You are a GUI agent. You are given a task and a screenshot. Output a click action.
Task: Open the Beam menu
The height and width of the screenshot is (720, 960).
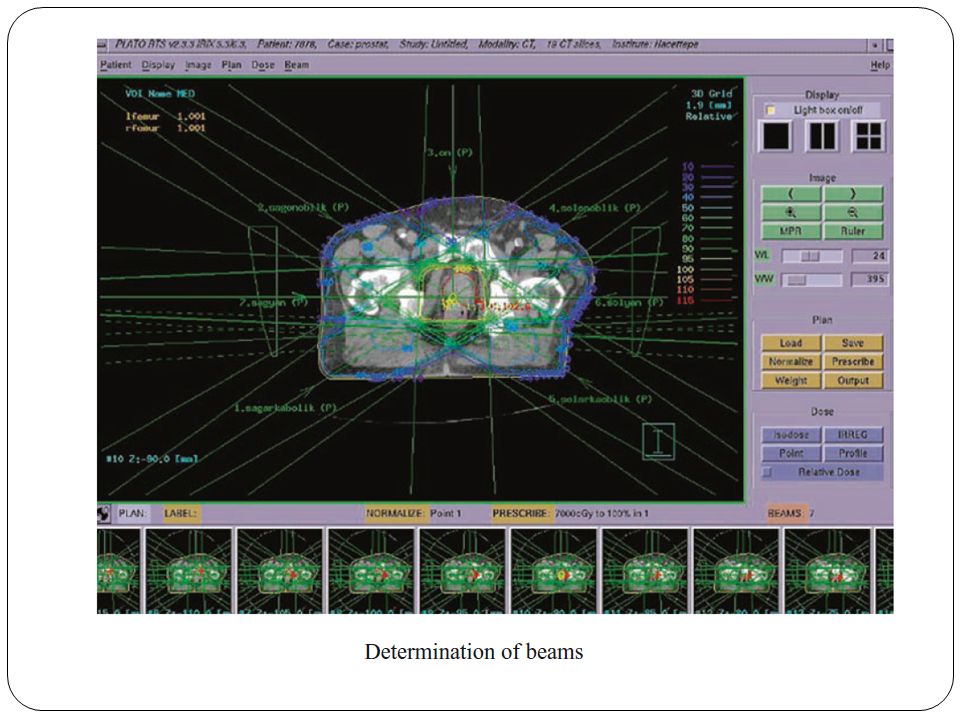(x=296, y=65)
